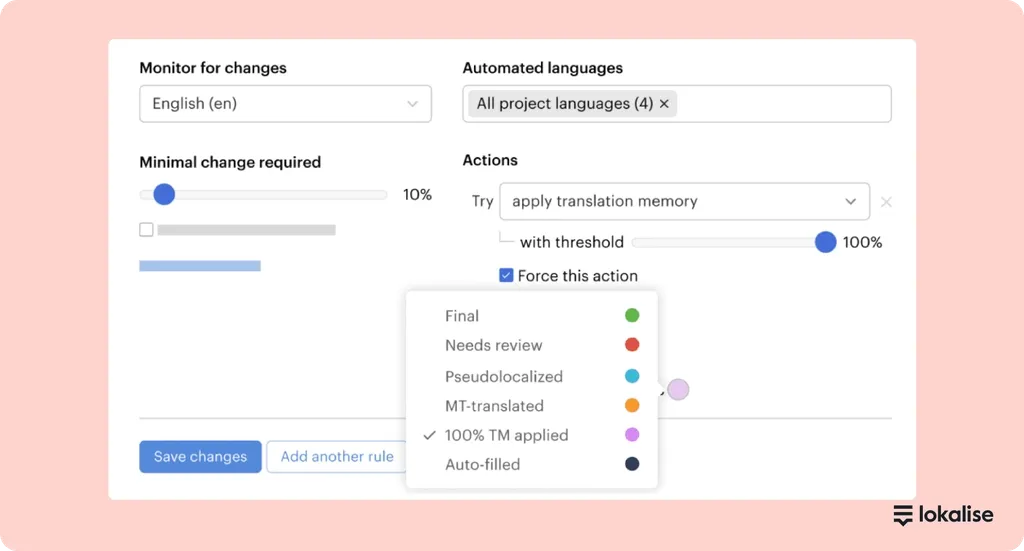This screenshot has width=1024, height=551.
Task: Click the purple 100% TM applied dot
Action: [x=631, y=435]
